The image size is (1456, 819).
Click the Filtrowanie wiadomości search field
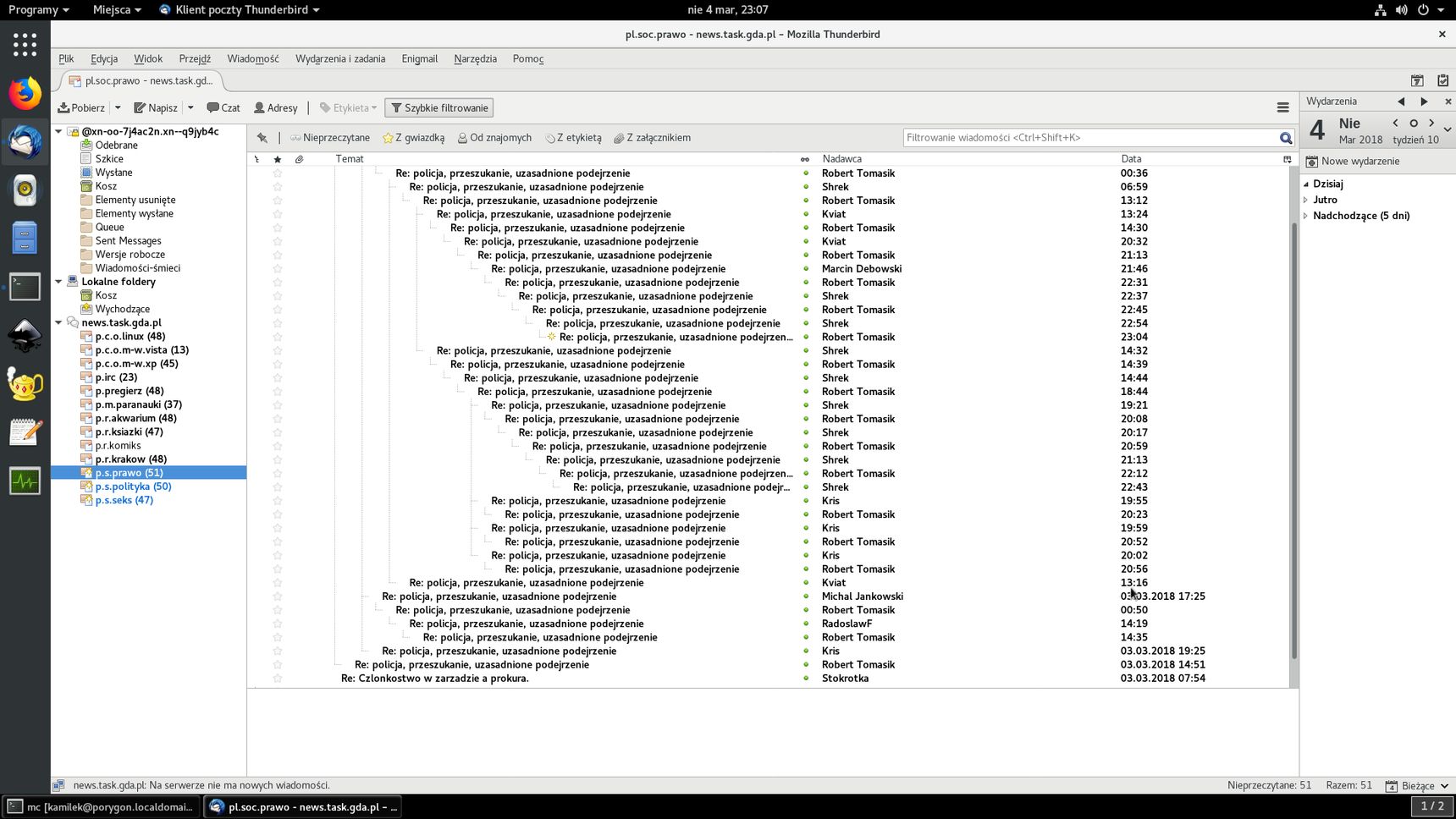(x=1090, y=138)
